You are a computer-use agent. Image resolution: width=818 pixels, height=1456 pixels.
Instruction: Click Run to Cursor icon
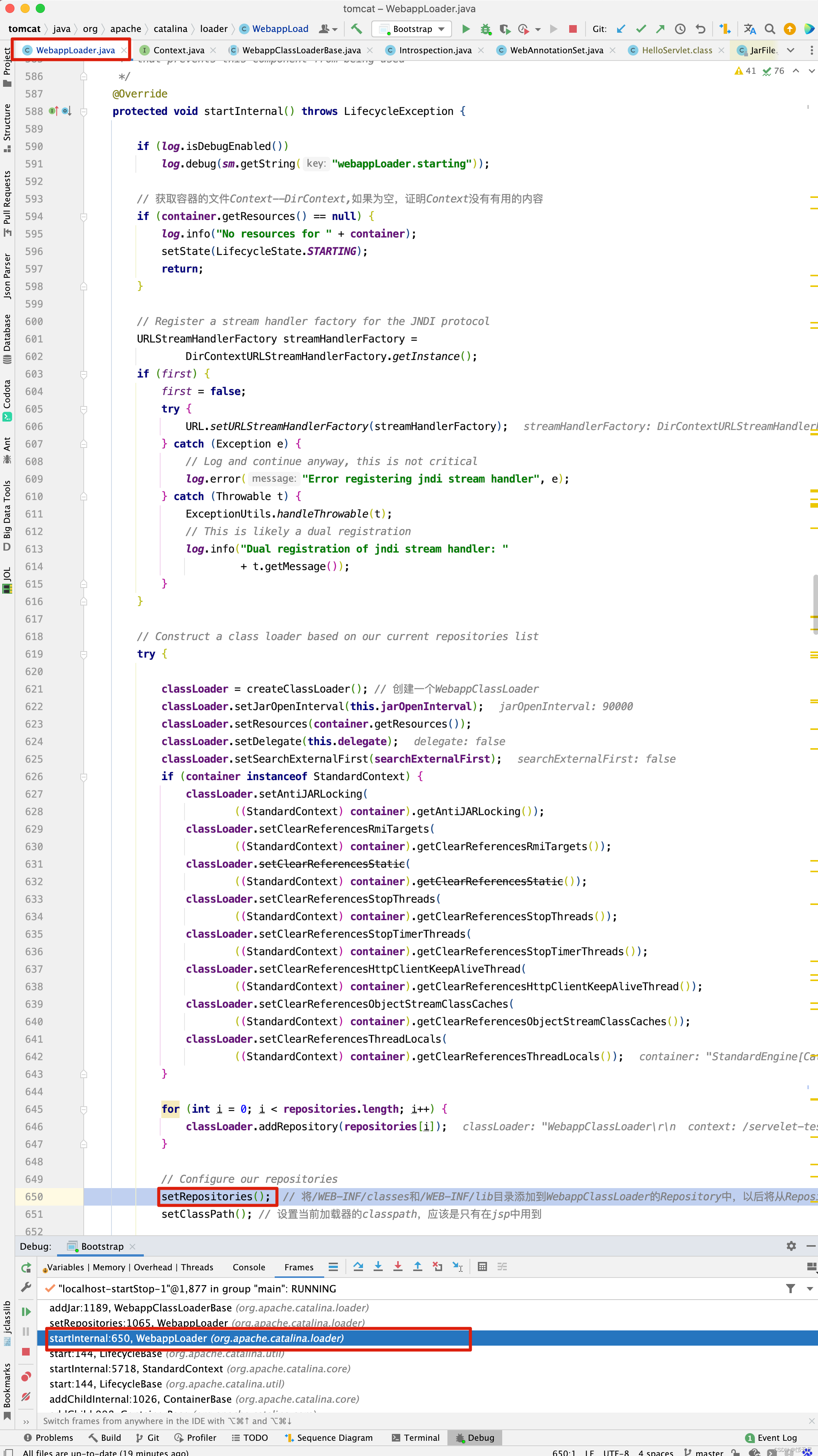(458, 1266)
